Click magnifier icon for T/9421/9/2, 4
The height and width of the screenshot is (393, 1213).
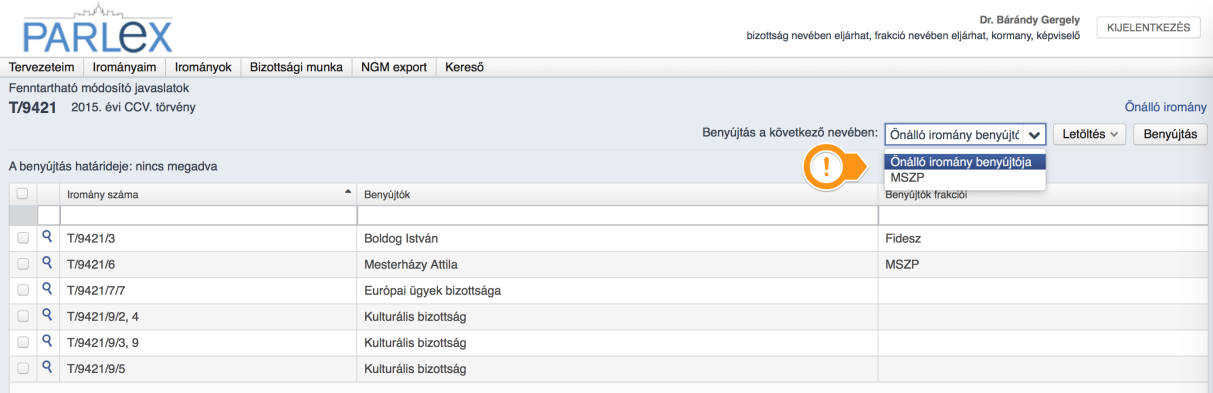[x=47, y=316]
